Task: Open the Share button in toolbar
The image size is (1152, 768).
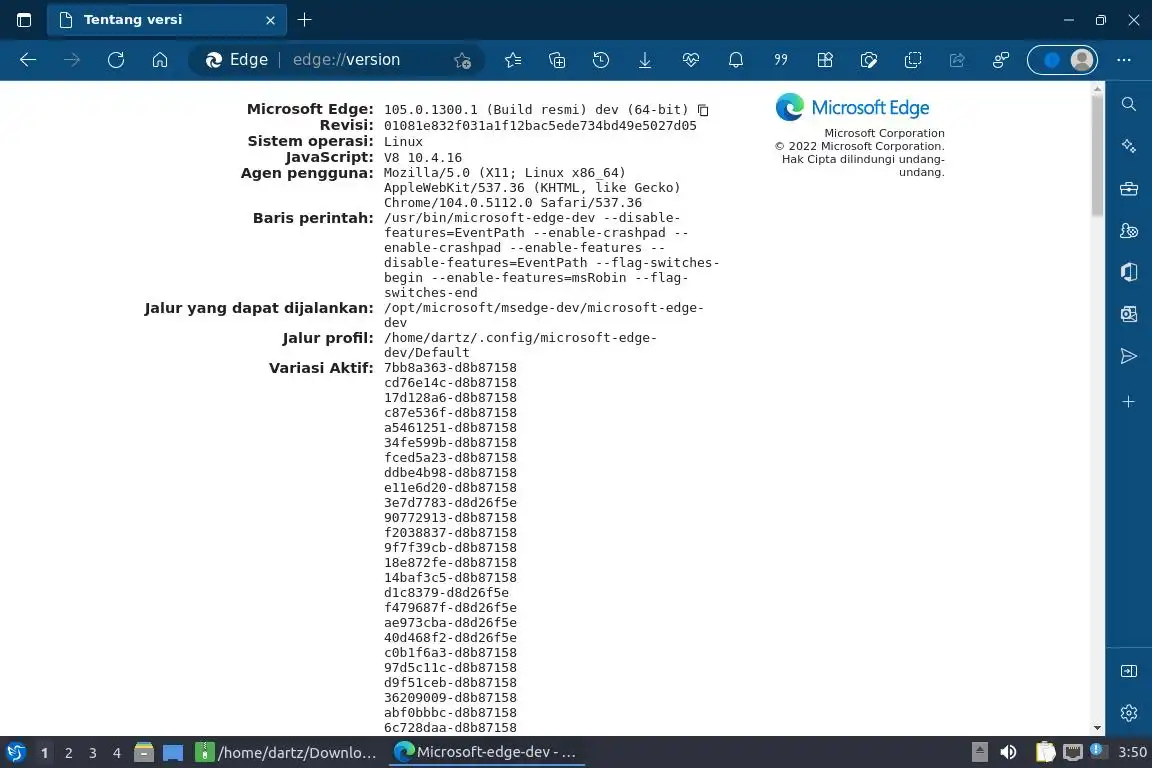Action: coord(957,60)
